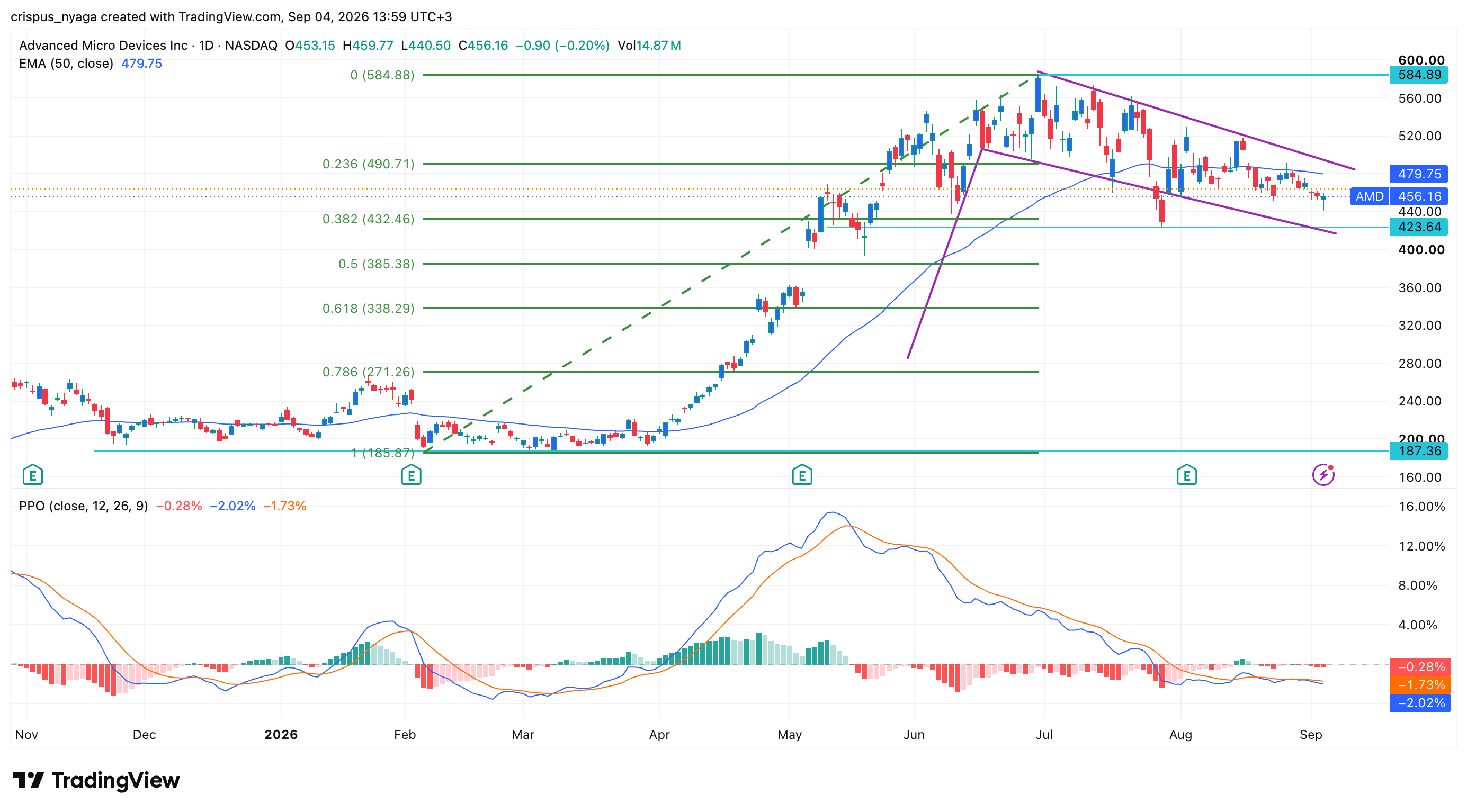This screenshot has width=1467, height=812.
Task: Select the 479.75 EMA price label
Action: (x=1418, y=174)
